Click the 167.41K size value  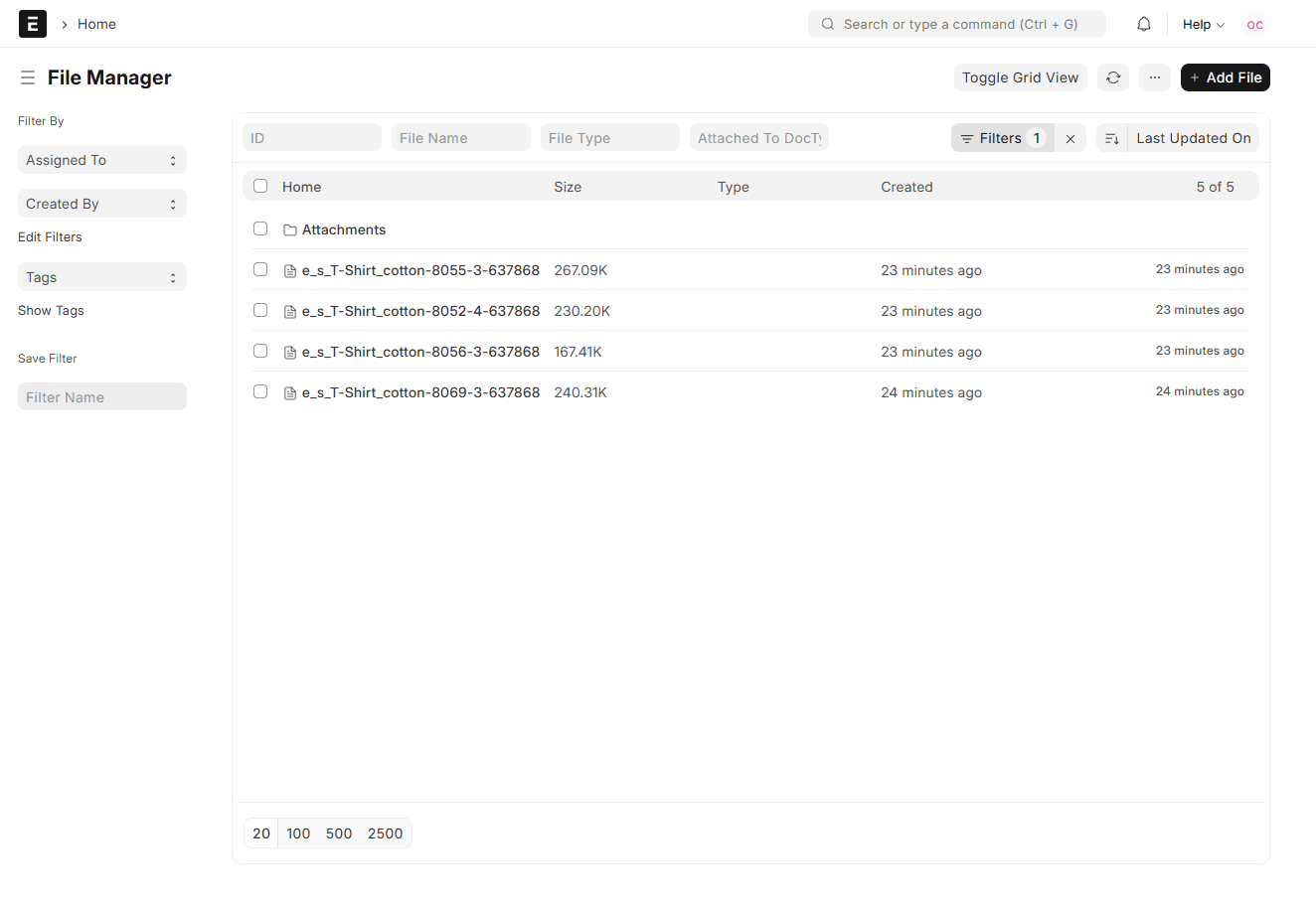click(x=577, y=352)
